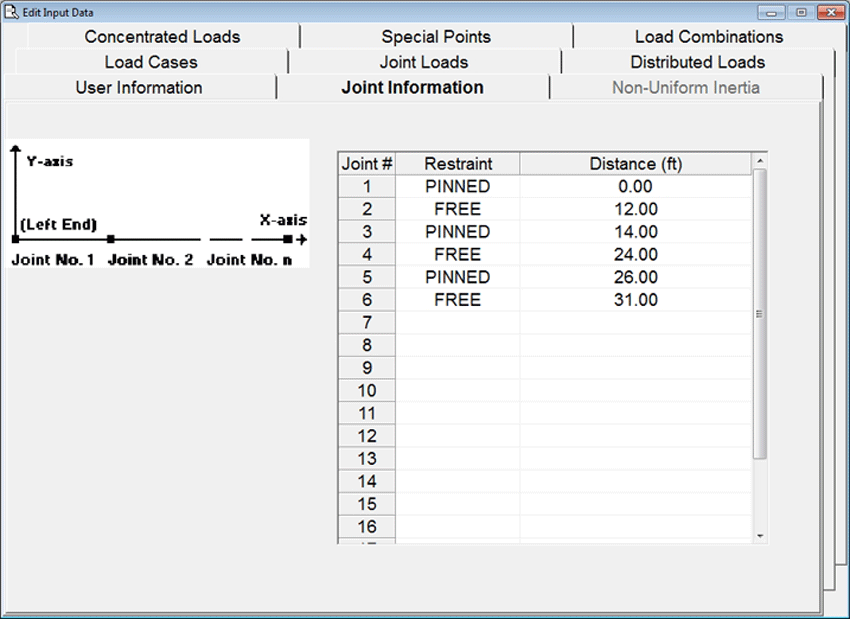
Task: Click the window title bar application icon
Action: [x=12, y=12]
